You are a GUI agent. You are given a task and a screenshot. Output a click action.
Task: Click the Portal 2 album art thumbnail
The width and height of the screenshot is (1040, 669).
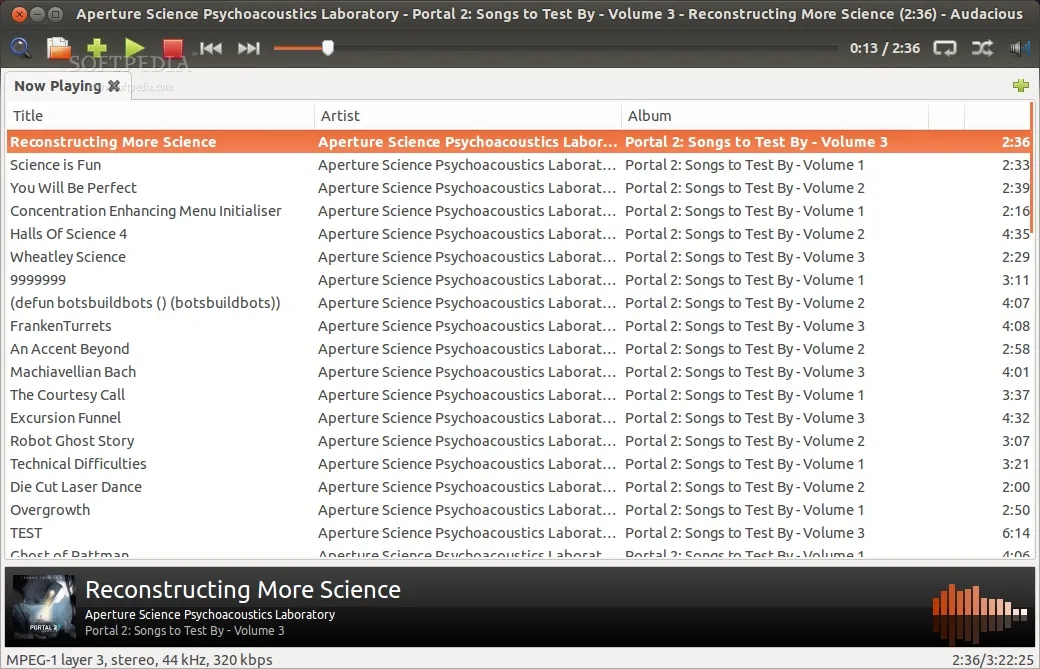coord(43,607)
